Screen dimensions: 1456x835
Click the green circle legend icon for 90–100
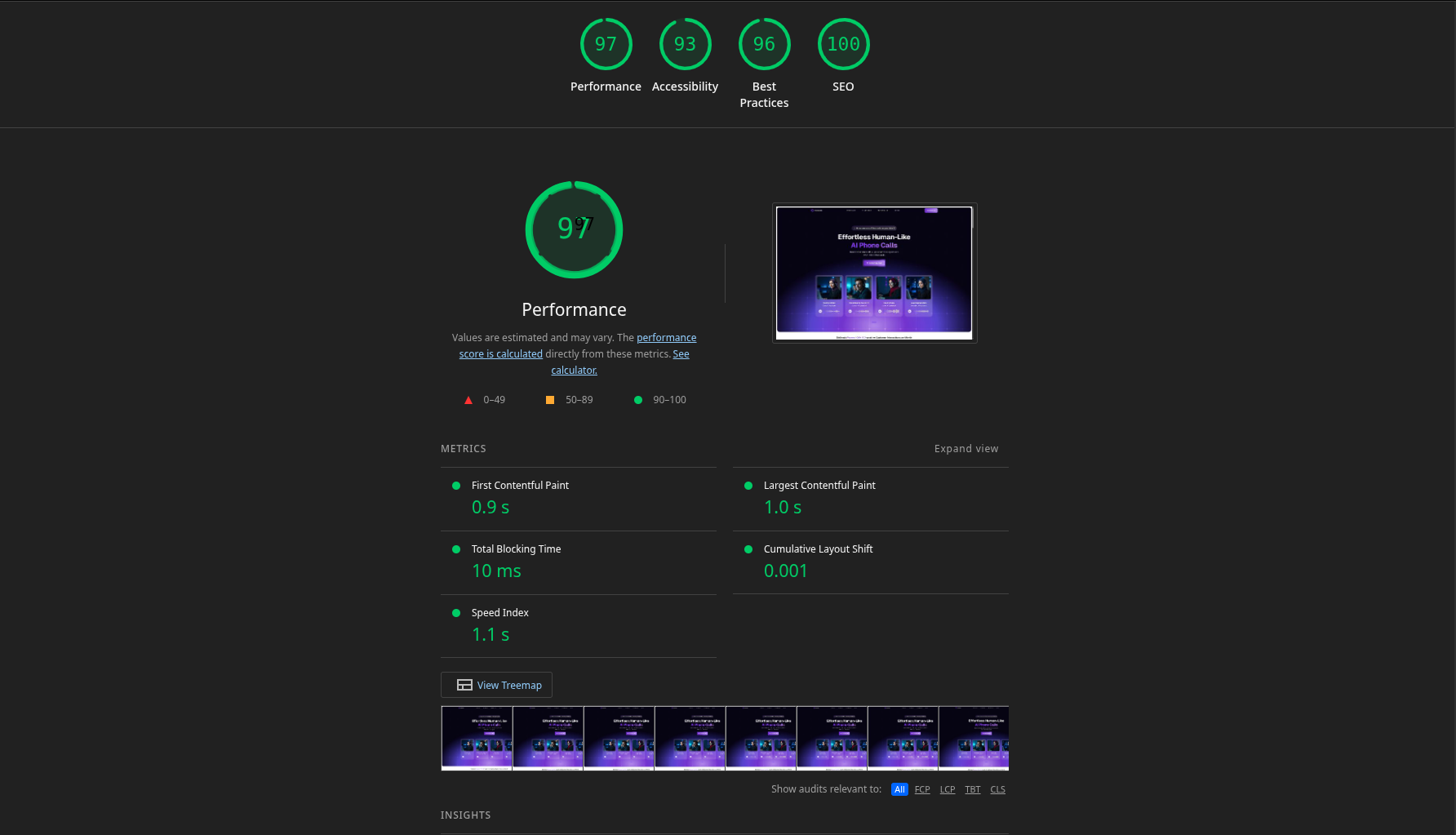(x=638, y=400)
